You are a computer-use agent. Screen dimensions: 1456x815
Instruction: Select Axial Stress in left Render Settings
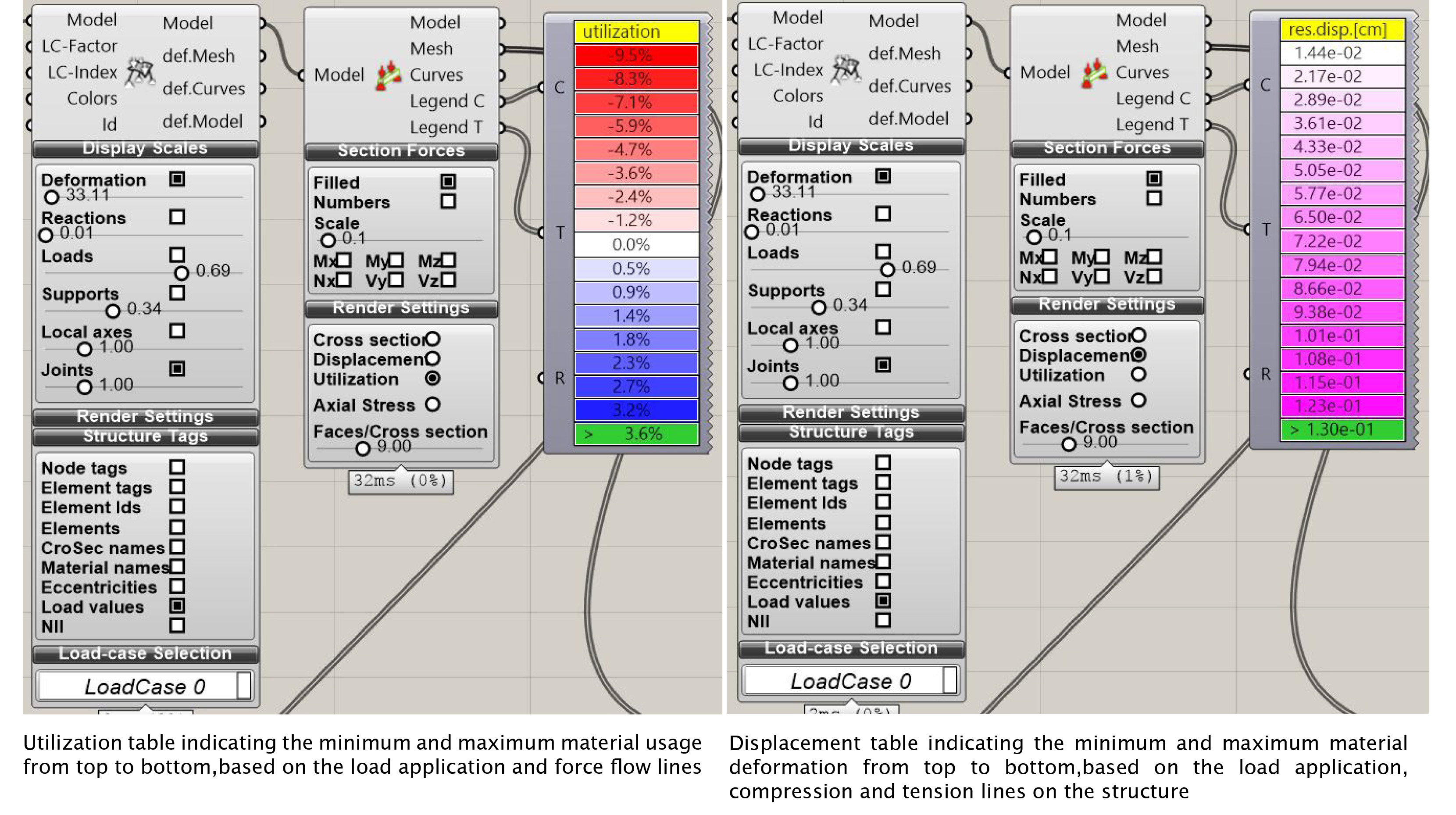point(433,405)
